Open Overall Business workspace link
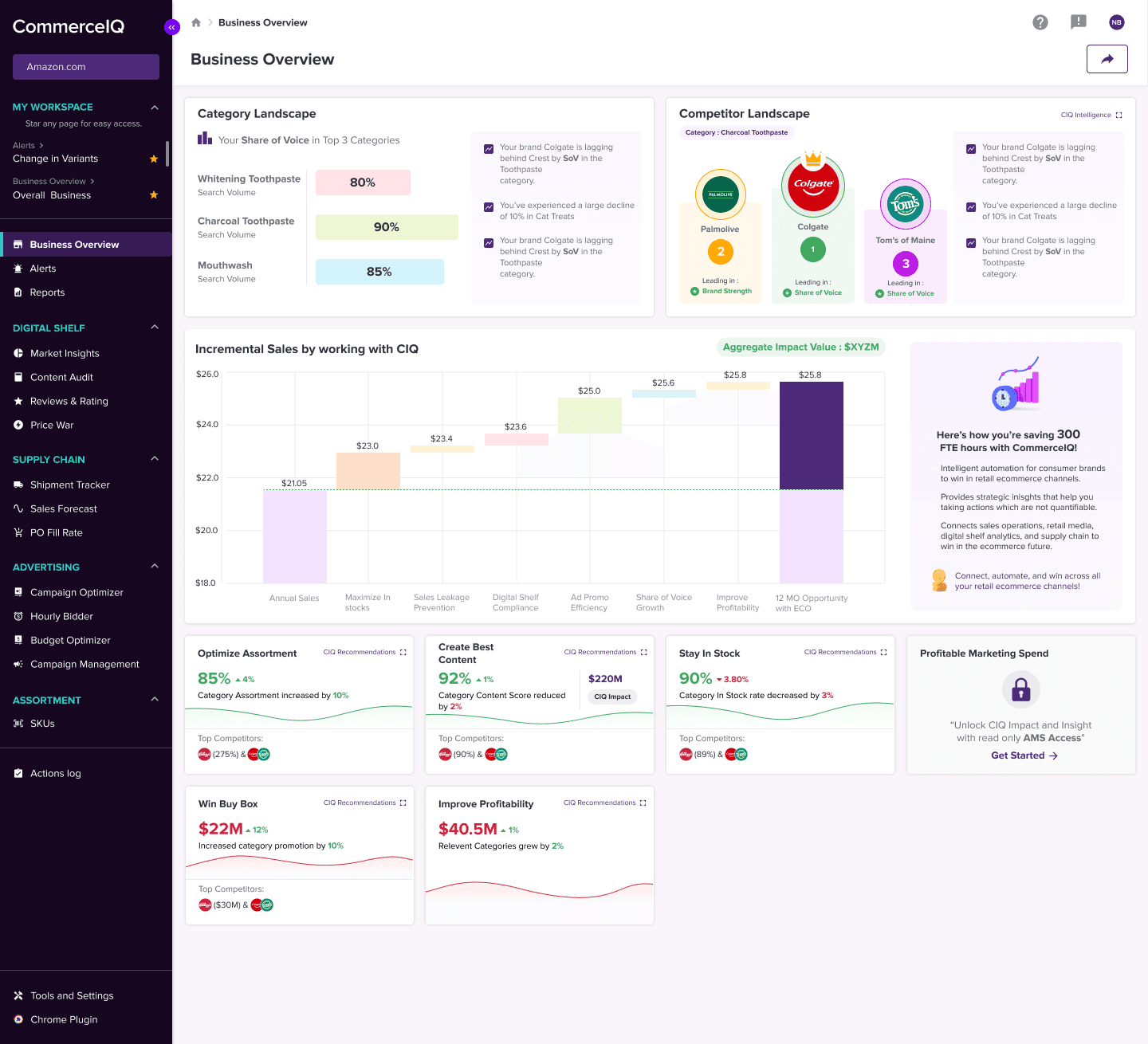This screenshot has height=1044, width=1148. pyautogui.click(x=52, y=195)
